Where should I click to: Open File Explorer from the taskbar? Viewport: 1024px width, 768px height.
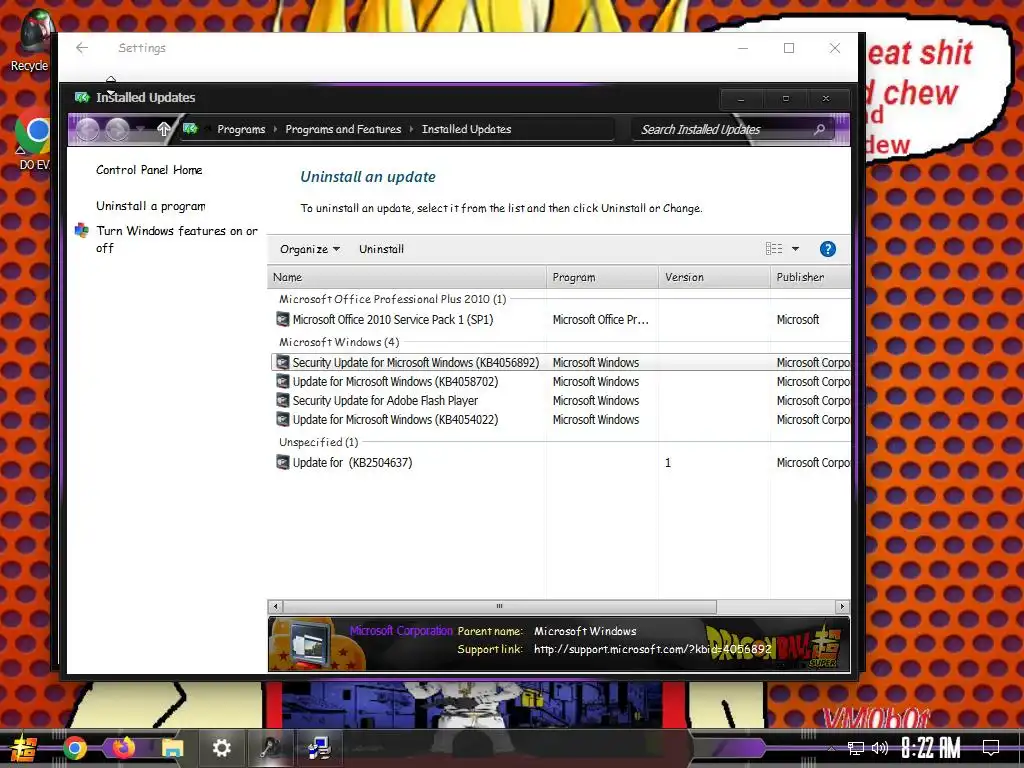coord(172,748)
